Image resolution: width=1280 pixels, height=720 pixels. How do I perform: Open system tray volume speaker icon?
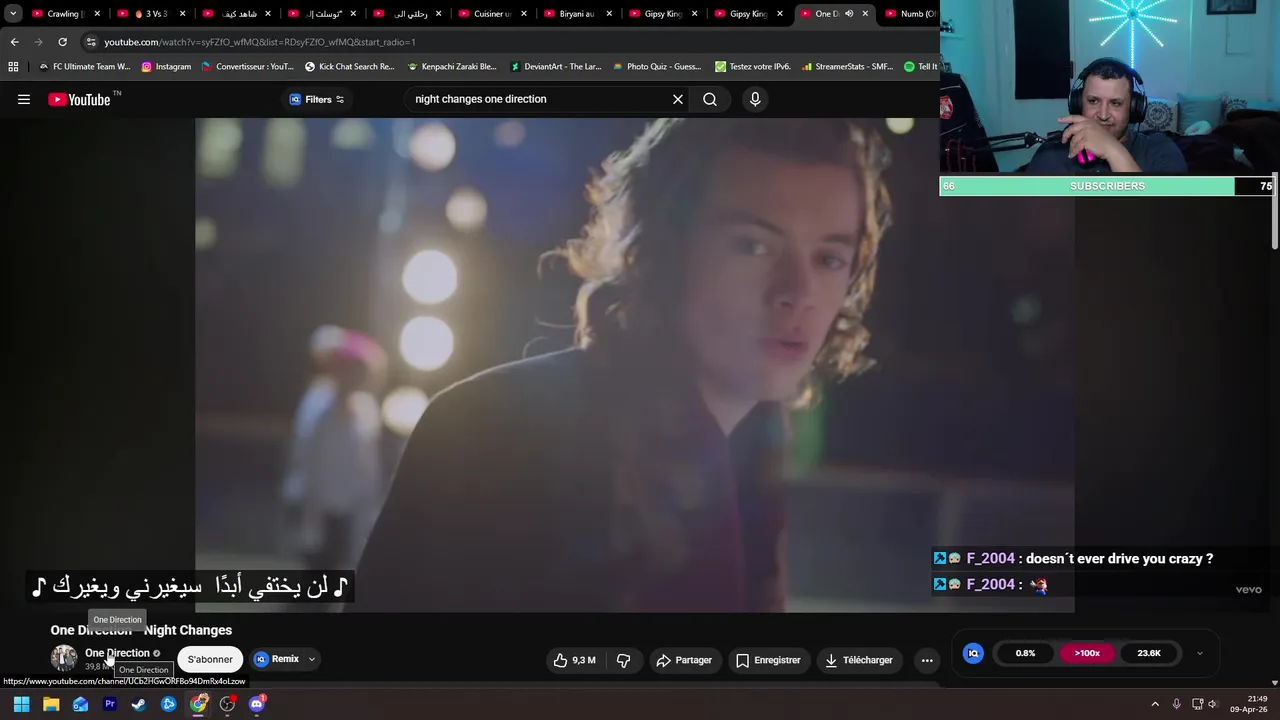pyautogui.click(x=1213, y=704)
